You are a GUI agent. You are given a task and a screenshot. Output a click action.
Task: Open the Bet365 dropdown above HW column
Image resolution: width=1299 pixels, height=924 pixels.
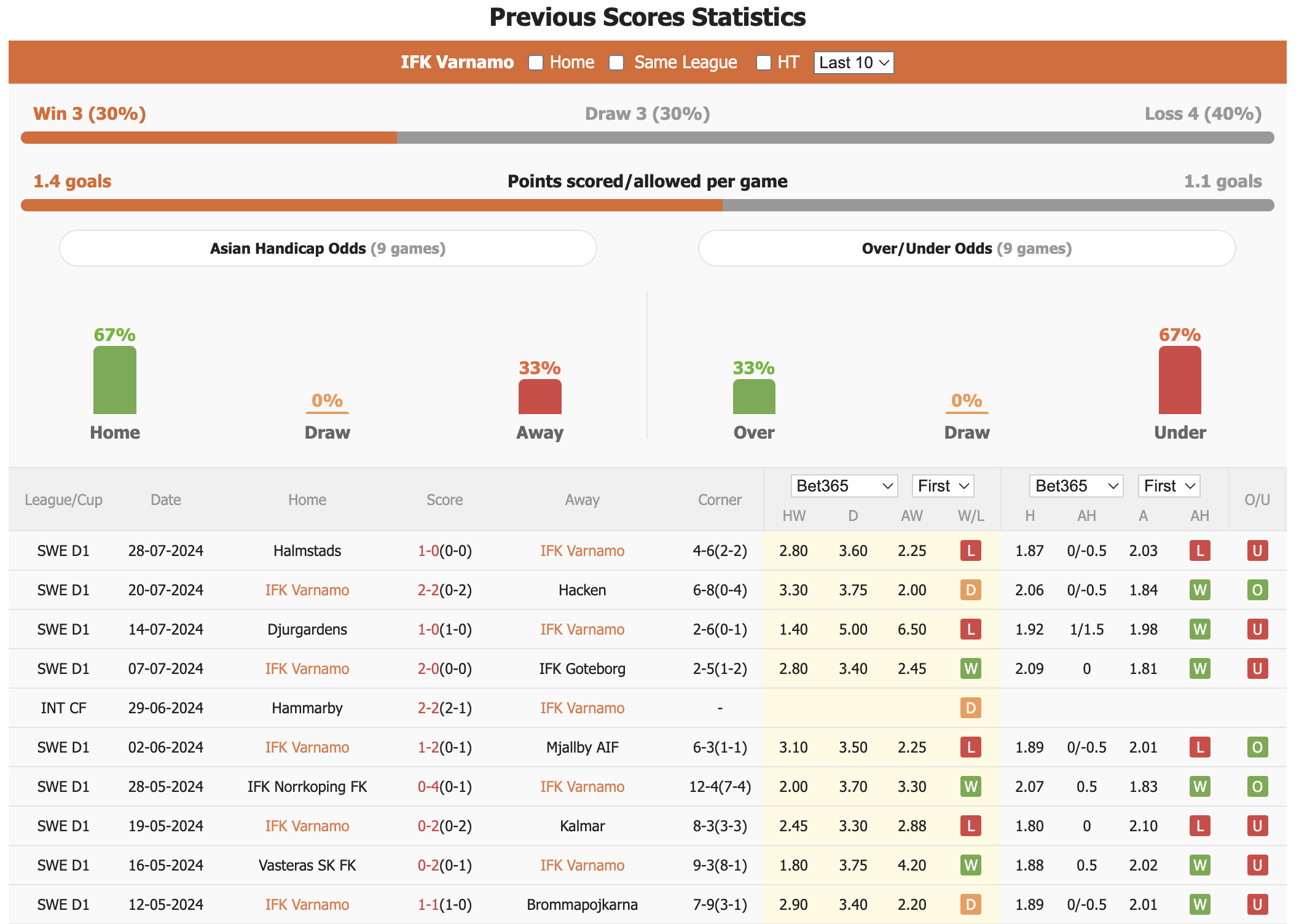point(844,486)
